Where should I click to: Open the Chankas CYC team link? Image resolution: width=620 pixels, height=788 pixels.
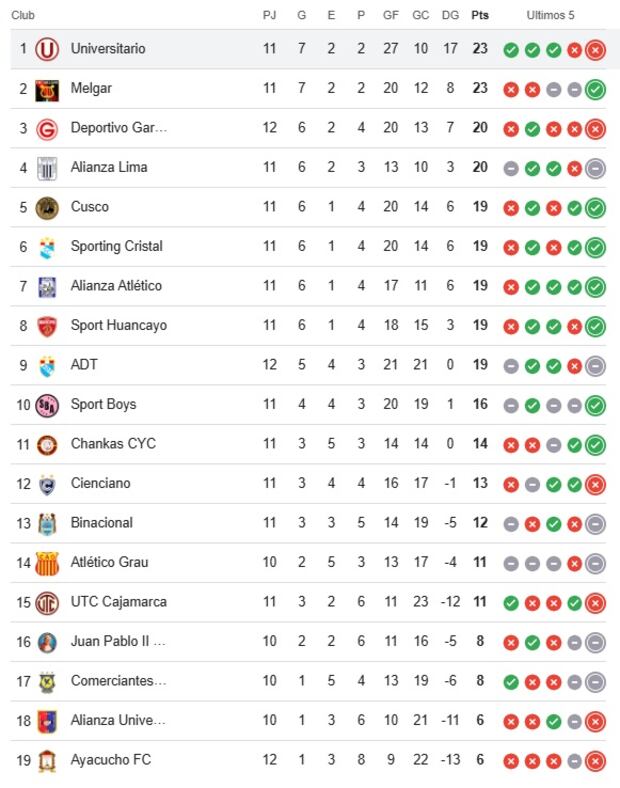(x=113, y=444)
